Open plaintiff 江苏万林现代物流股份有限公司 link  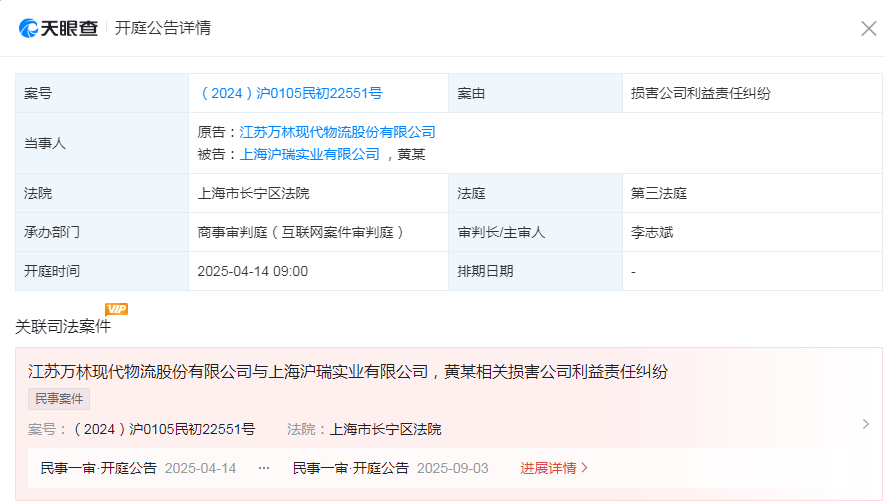coord(338,132)
